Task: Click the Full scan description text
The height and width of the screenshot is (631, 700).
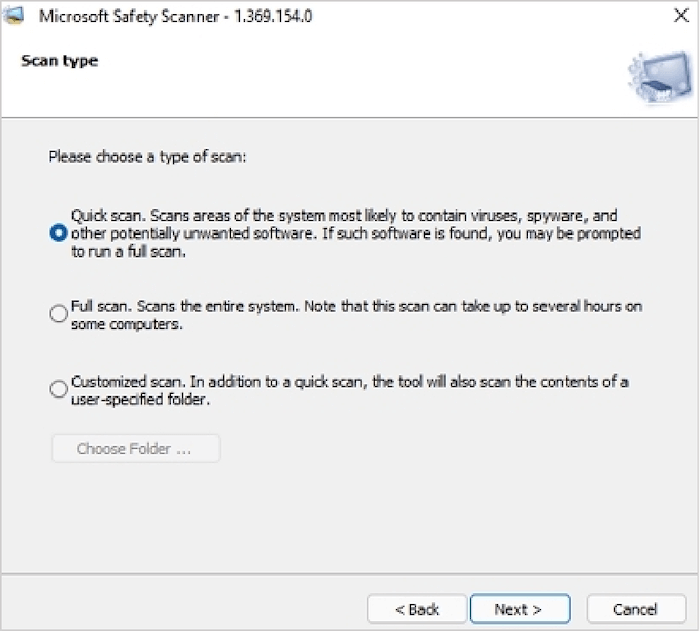Action: tap(350, 314)
